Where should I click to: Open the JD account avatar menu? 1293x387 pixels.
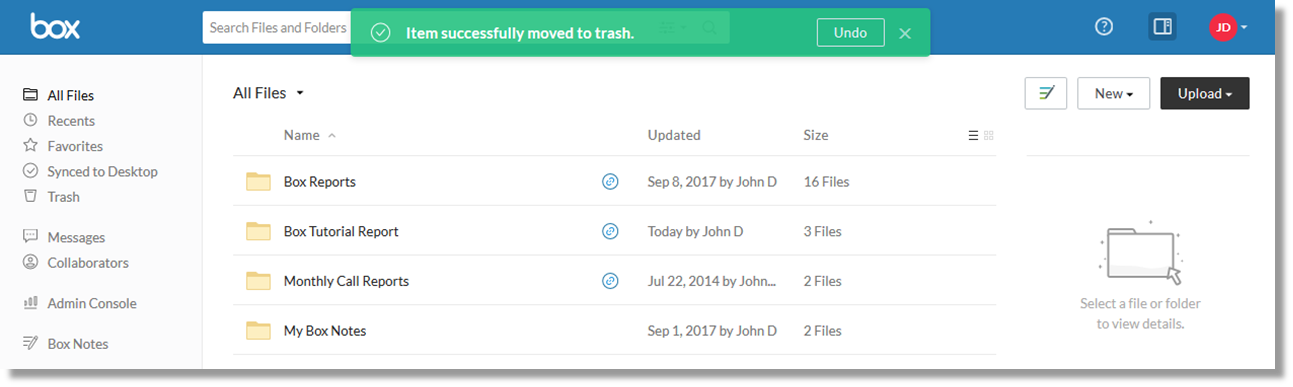click(1228, 28)
